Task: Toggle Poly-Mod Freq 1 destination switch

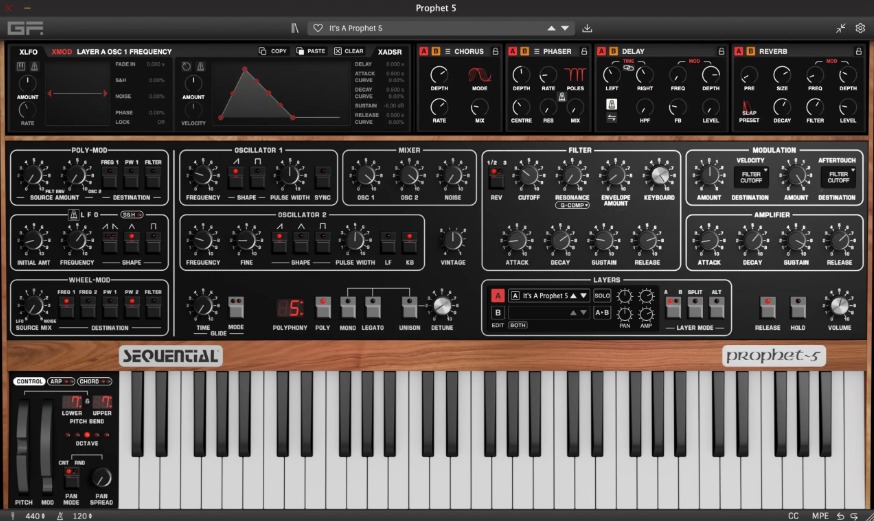Action: [109, 177]
